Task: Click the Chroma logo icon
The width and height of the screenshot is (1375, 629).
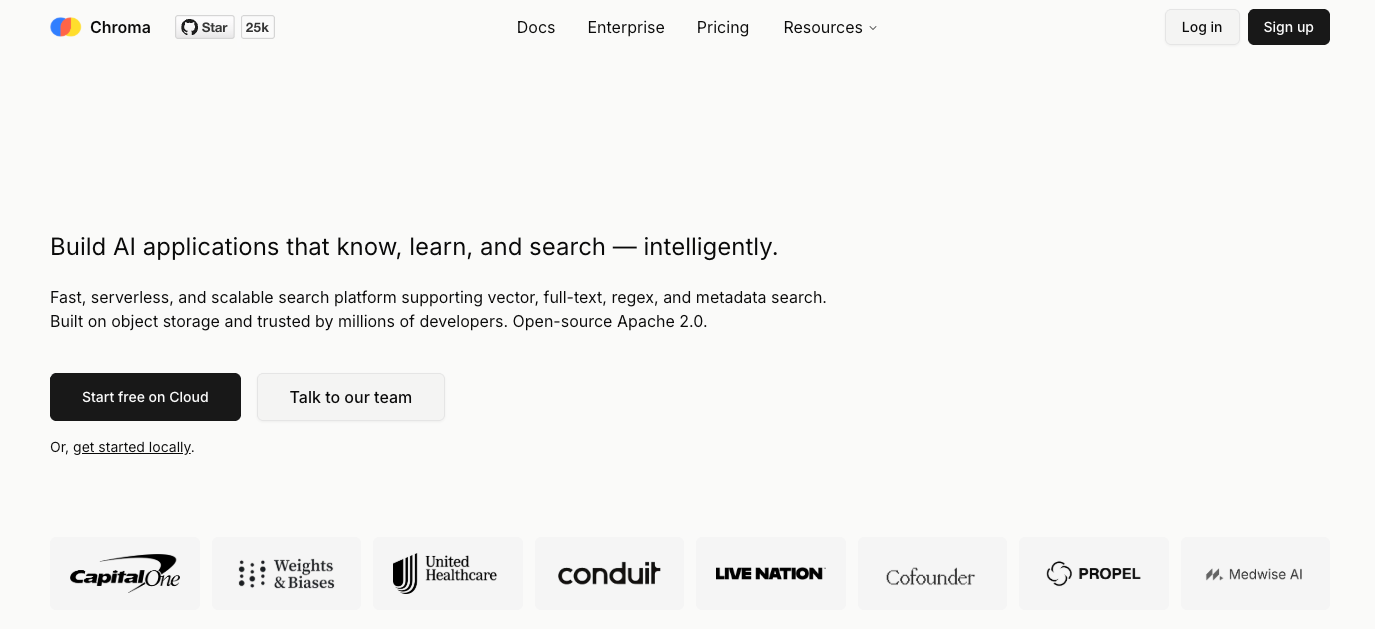Action: (66, 27)
